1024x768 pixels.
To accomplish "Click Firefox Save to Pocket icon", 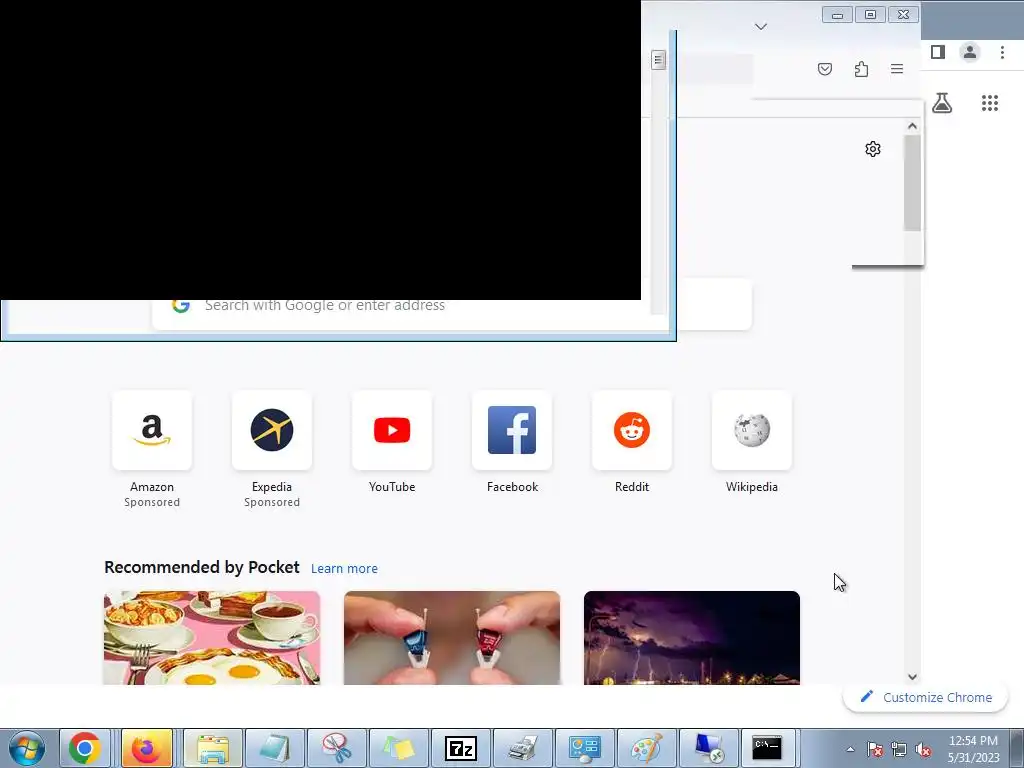I will [825, 69].
